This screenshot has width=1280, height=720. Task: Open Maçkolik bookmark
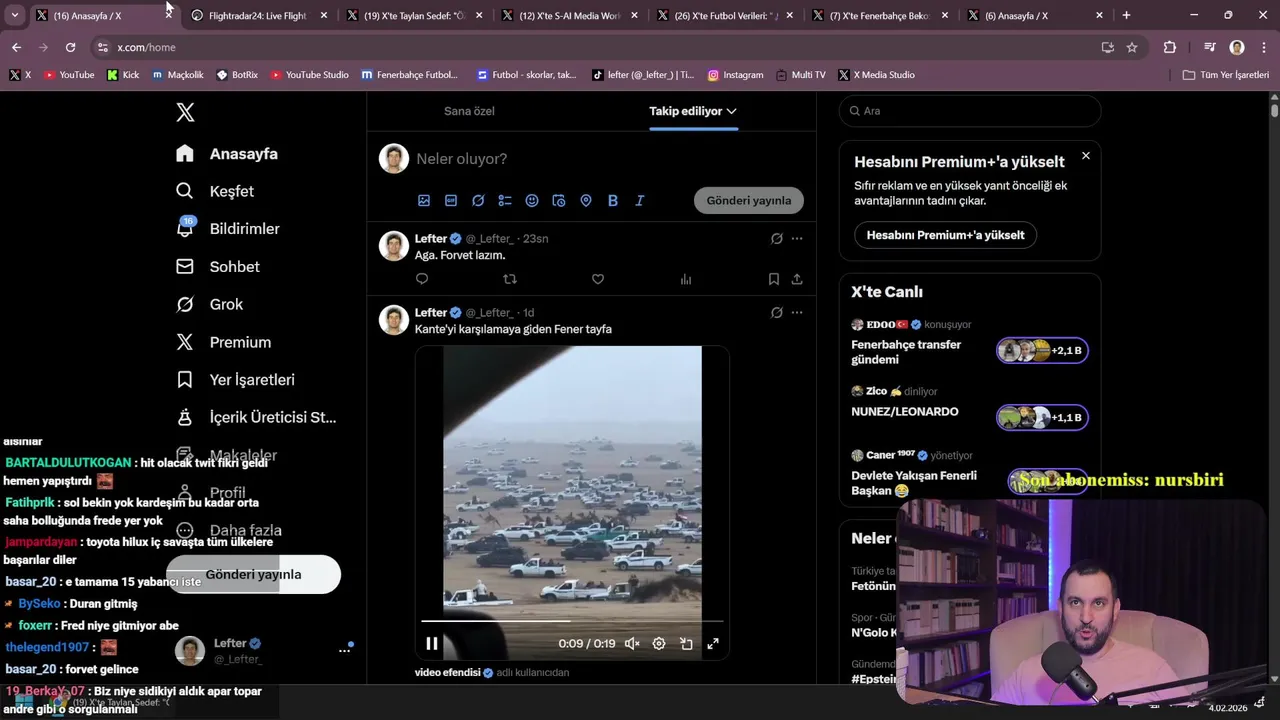(x=178, y=75)
